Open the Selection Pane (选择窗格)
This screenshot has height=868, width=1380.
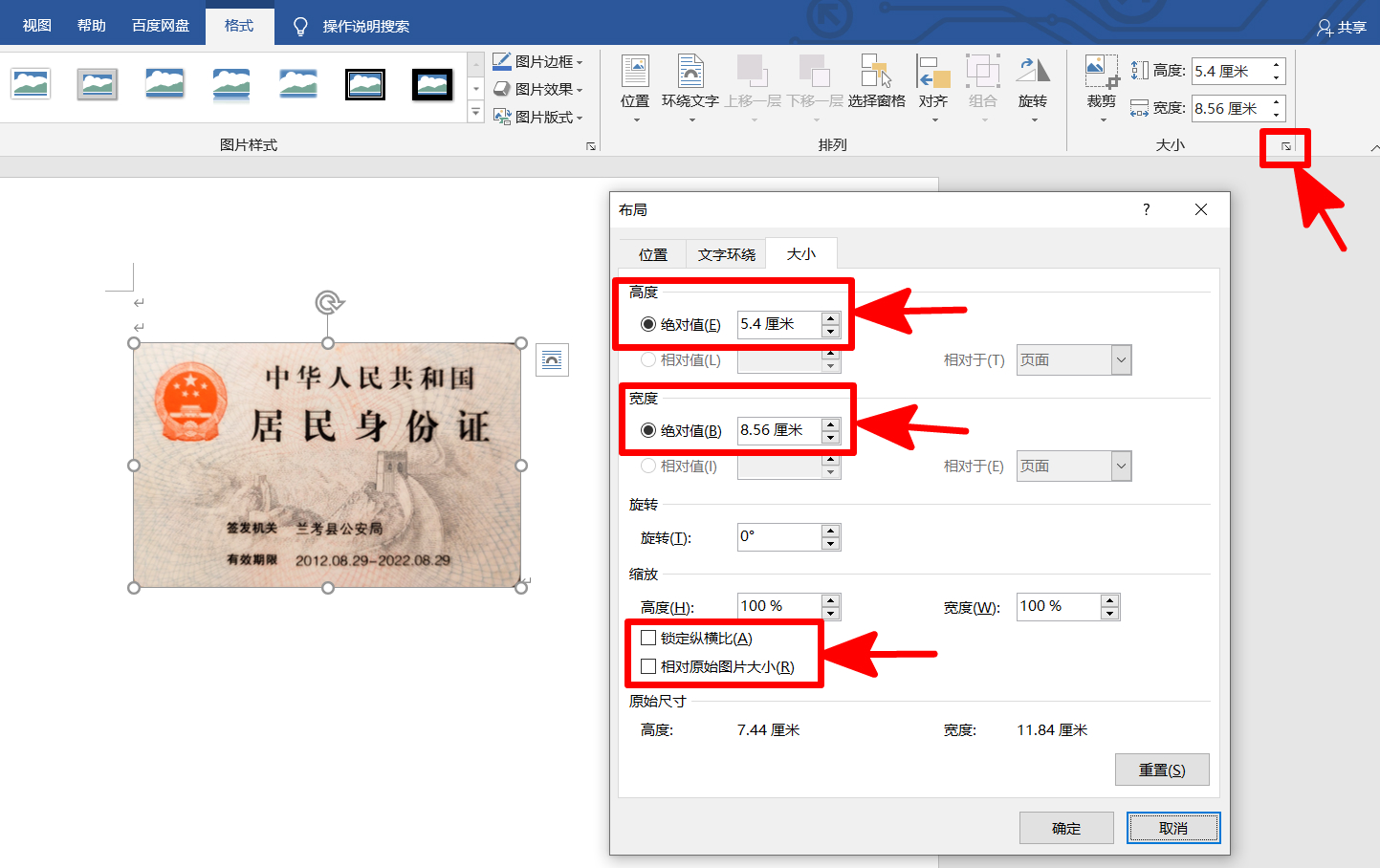(876, 84)
